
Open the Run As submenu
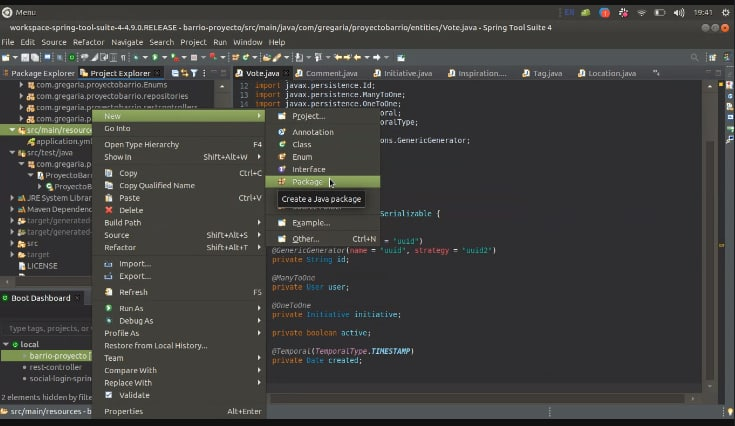click(178, 308)
